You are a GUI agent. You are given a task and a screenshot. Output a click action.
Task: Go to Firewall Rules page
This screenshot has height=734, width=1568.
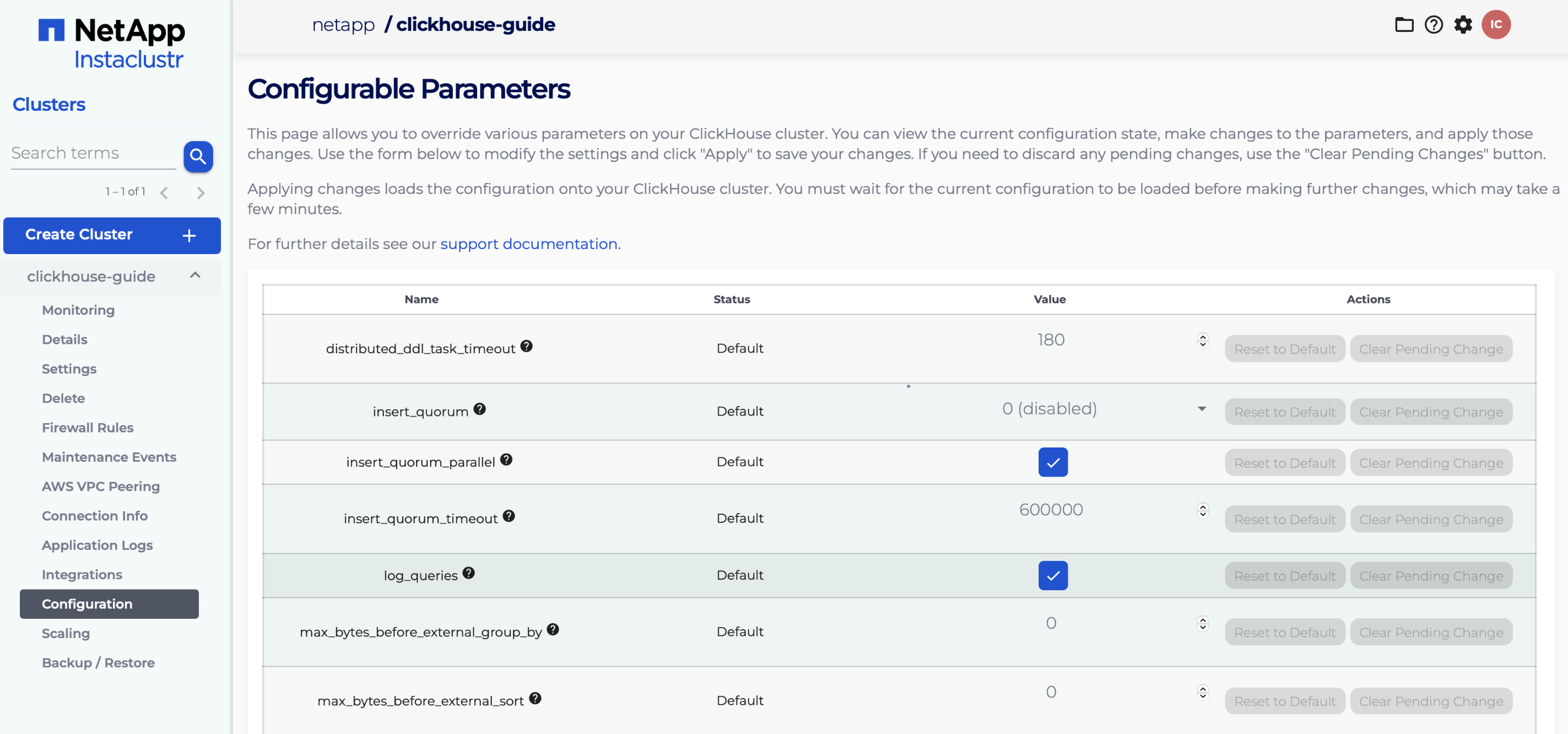87,427
